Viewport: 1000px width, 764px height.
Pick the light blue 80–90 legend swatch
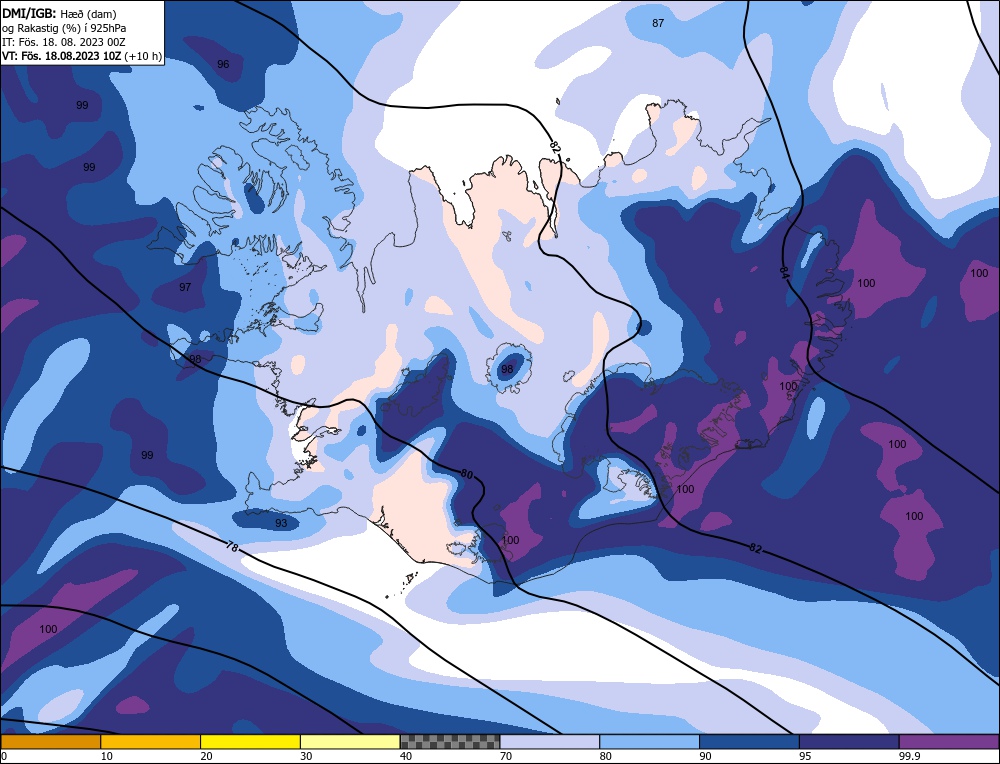tap(649, 742)
